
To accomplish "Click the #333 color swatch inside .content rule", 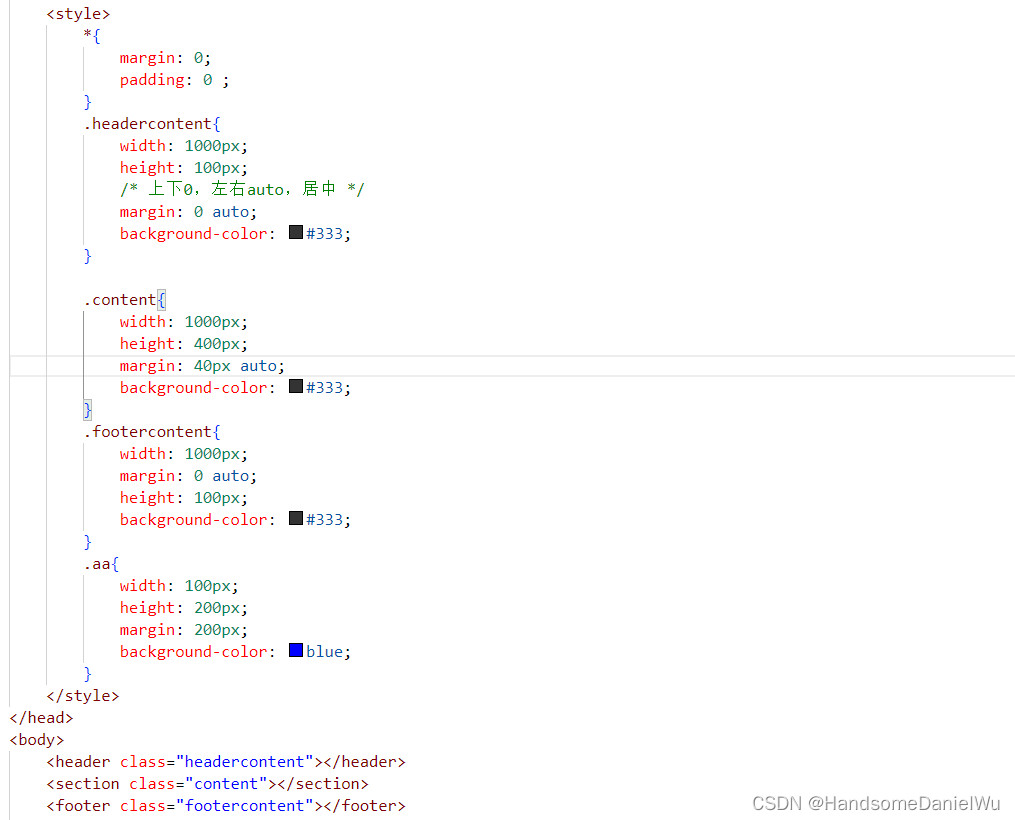I will coord(294,387).
